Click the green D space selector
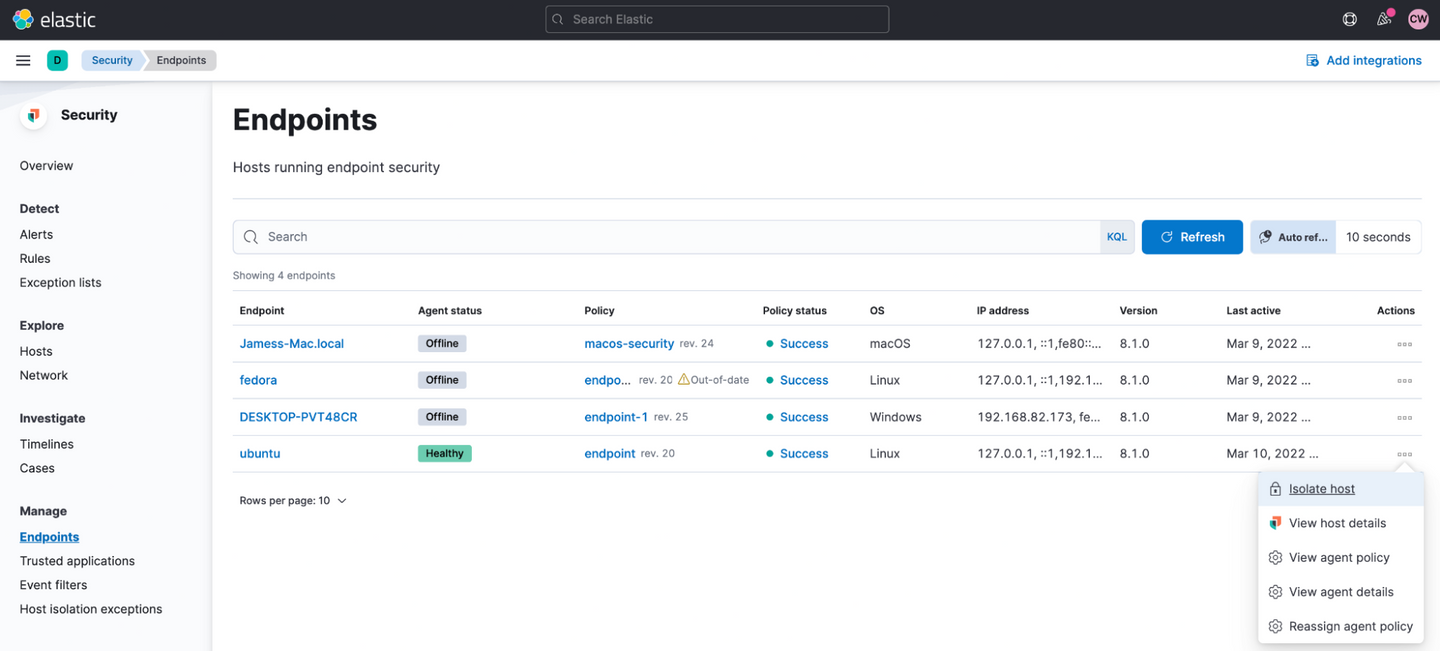Viewport: 1440px width, 651px height. pos(57,60)
